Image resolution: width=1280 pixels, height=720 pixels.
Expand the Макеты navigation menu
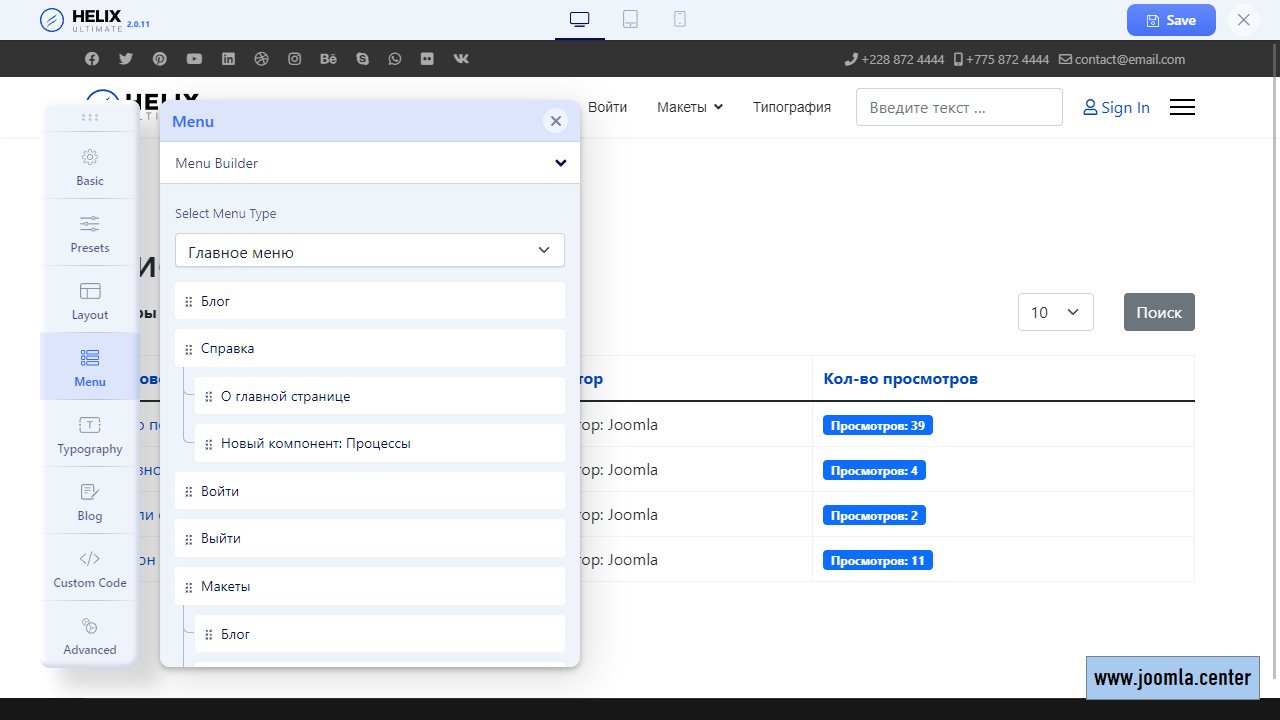point(689,107)
